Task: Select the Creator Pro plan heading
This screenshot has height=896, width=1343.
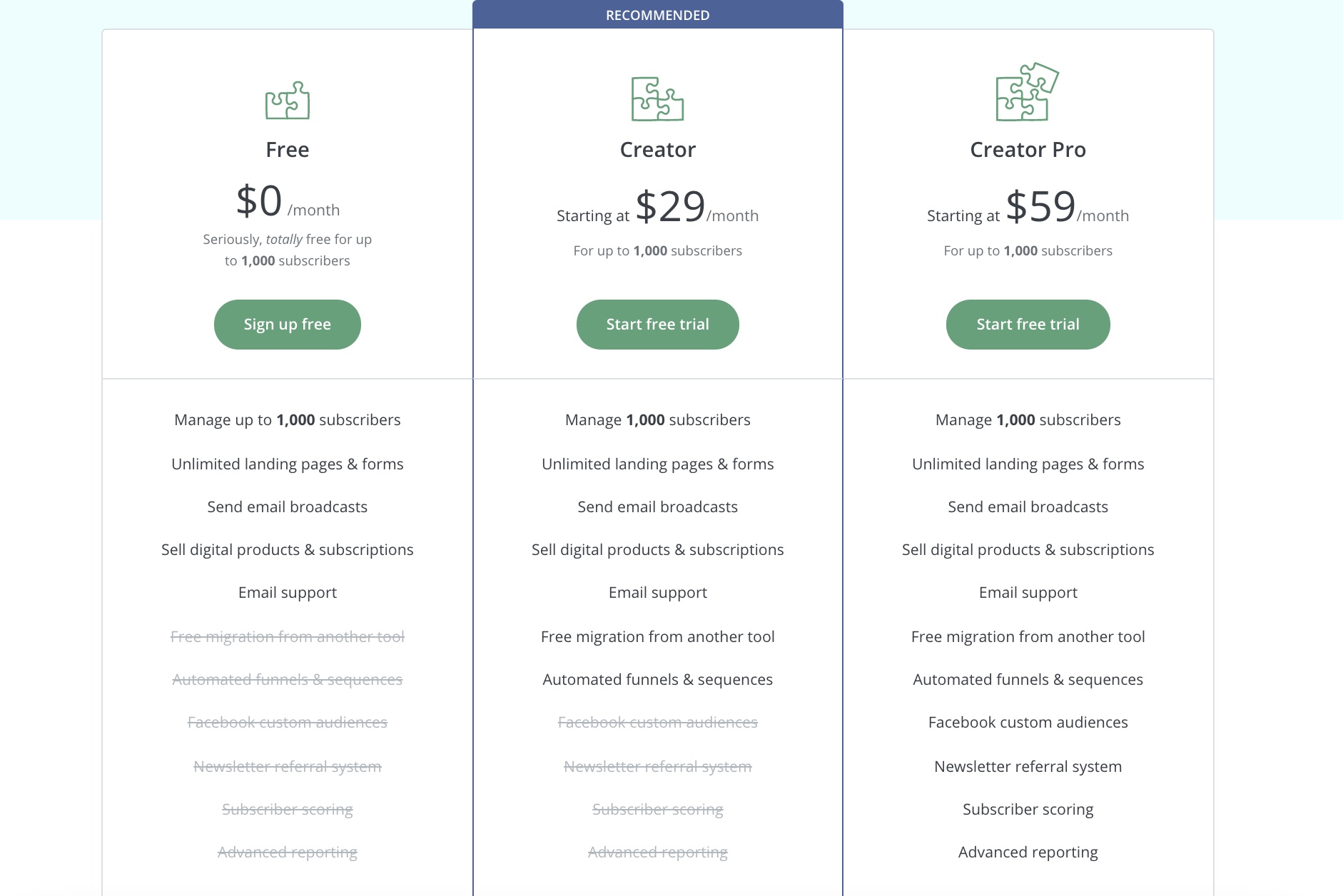Action: pyautogui.click(x=1028, y=150)
